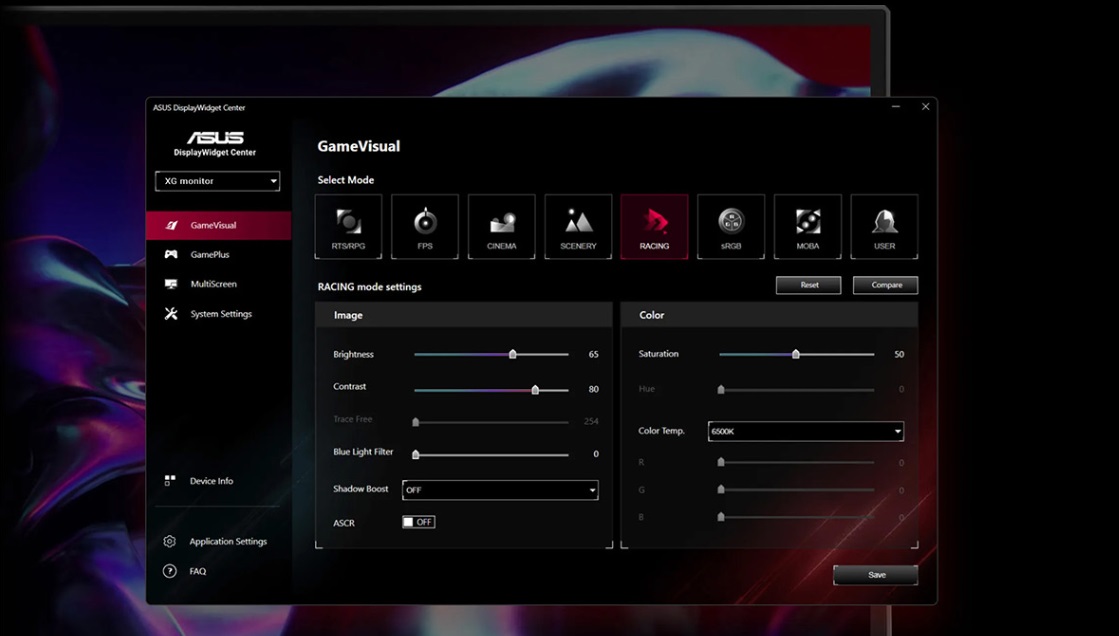This screenshot has width=1119, height=636.
Task: Pick the SCENERY mode icon
Action: (x=578, y=226)
